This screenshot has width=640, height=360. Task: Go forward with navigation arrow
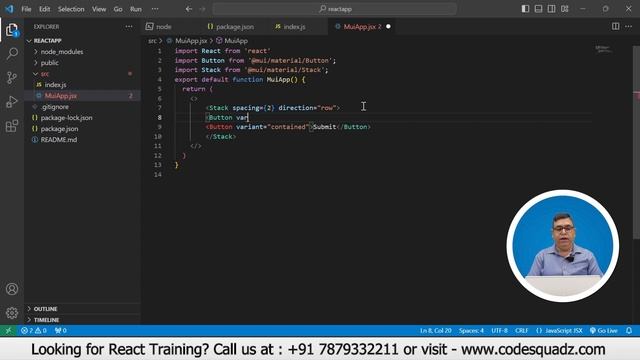pos(202,9)
